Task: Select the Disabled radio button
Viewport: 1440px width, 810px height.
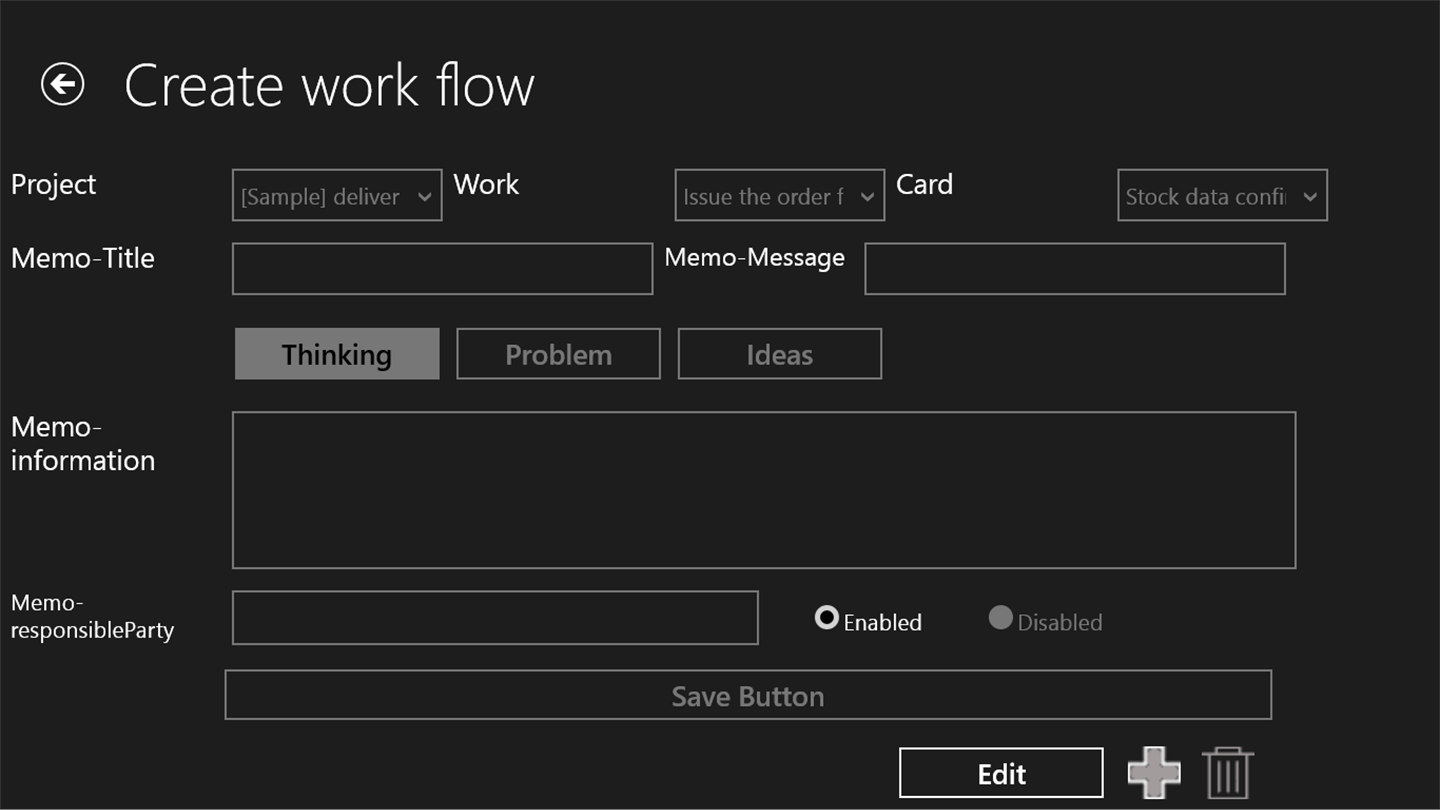Action: pos(1000,618)
